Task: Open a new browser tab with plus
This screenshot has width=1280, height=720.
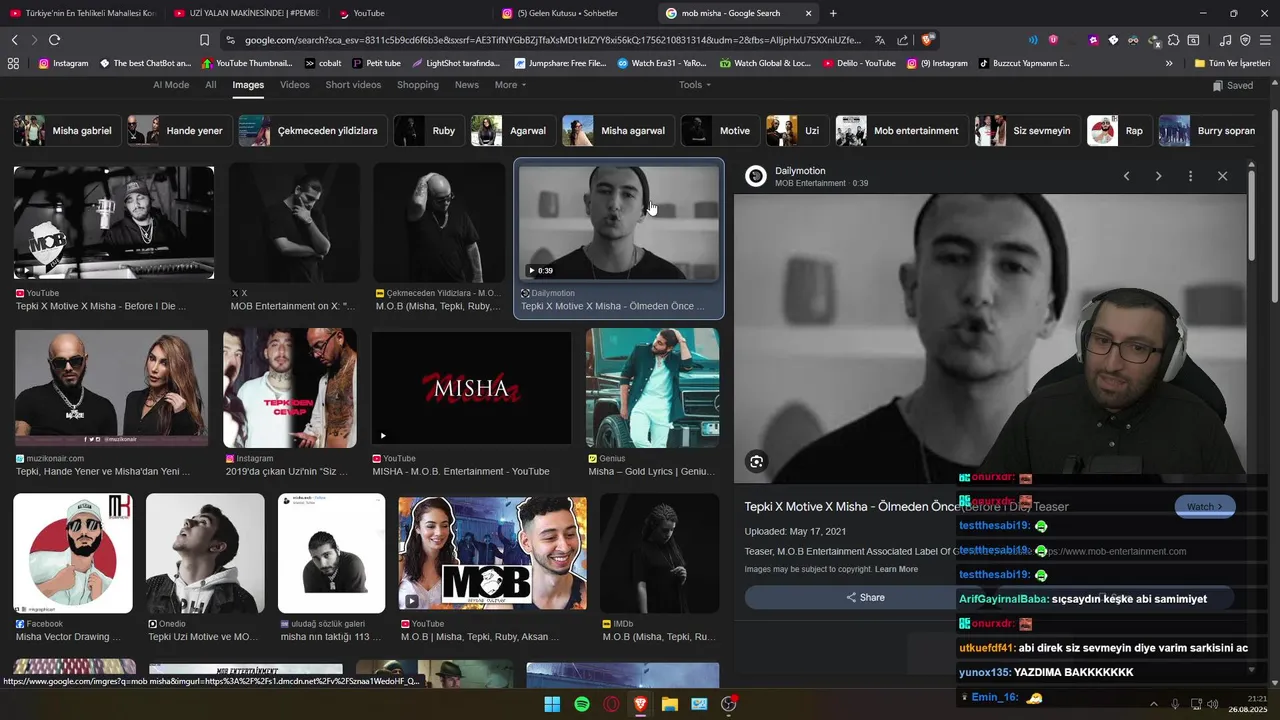Action: [833, 13]
